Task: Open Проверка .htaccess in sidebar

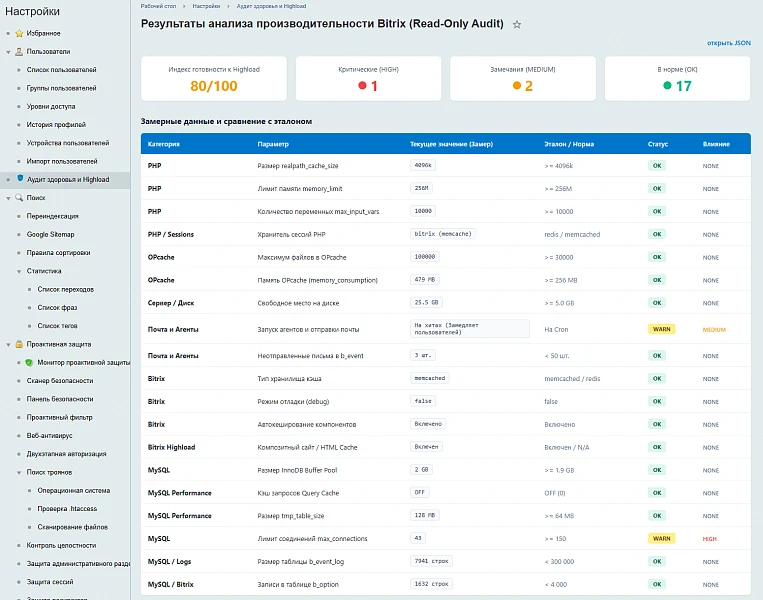Action: click(x=67, y=509)
